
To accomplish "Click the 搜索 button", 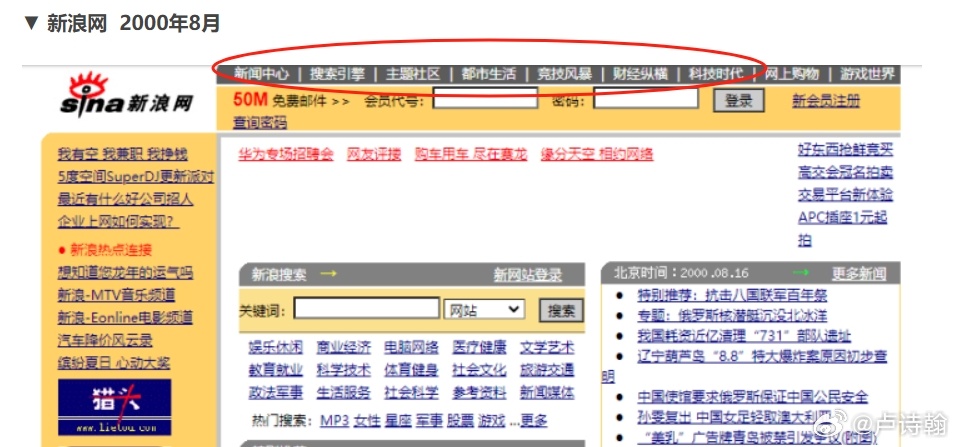I will (561, 310).
